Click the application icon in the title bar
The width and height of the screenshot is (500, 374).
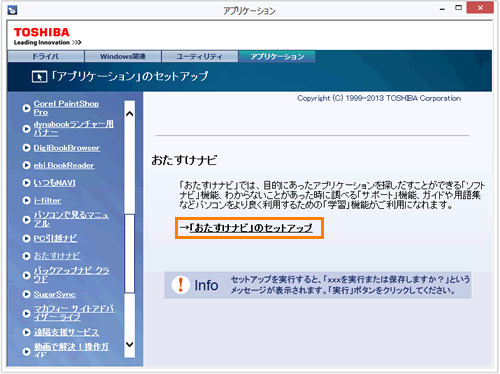[x=12, y=10]
